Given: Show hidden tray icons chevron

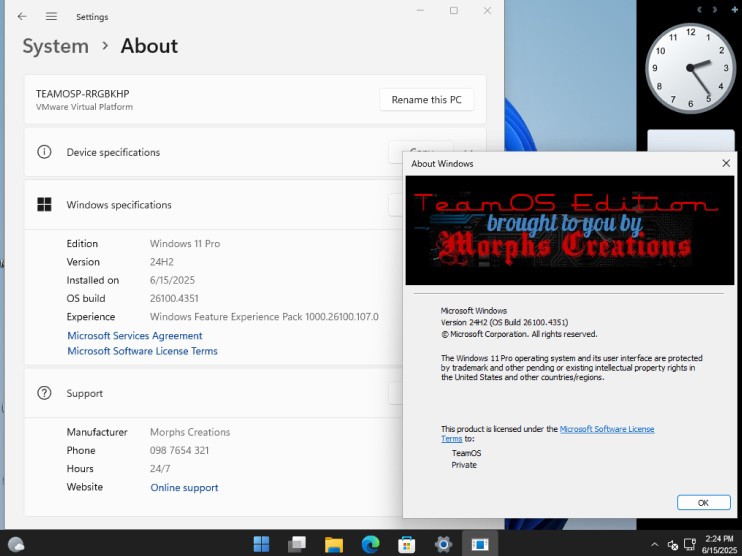Looking at the screenshot, I should (x=654, y=545).
